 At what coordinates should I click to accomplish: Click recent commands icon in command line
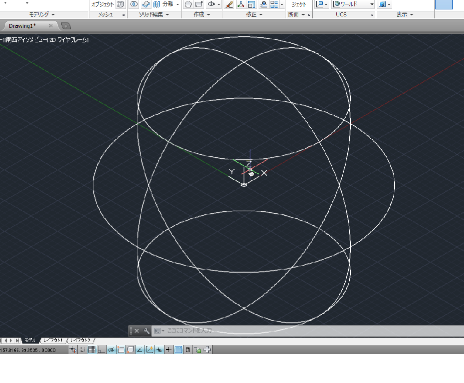[x=158, y=331]
